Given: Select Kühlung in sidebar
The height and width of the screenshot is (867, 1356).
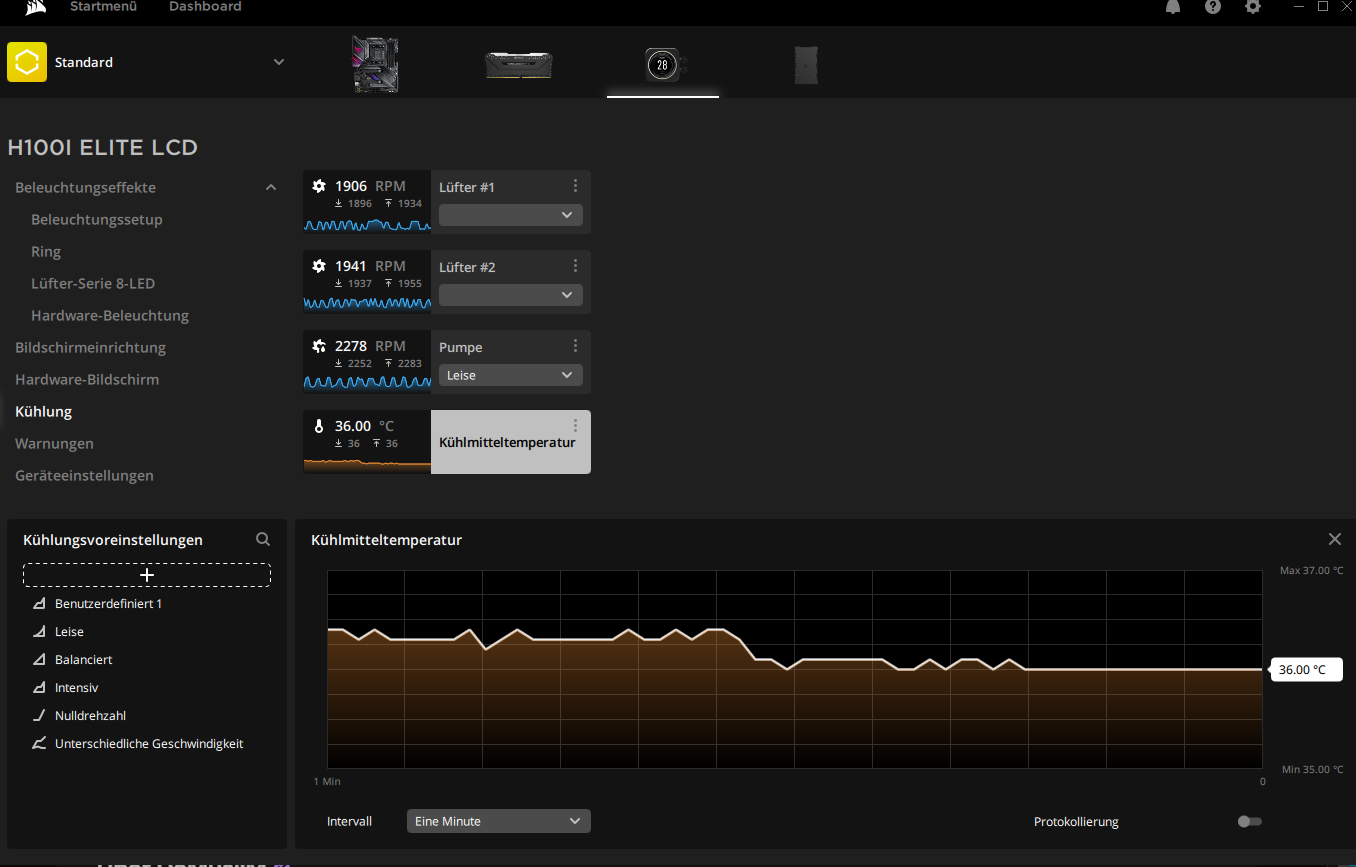Looking at the screenshot, I should 43,411.
